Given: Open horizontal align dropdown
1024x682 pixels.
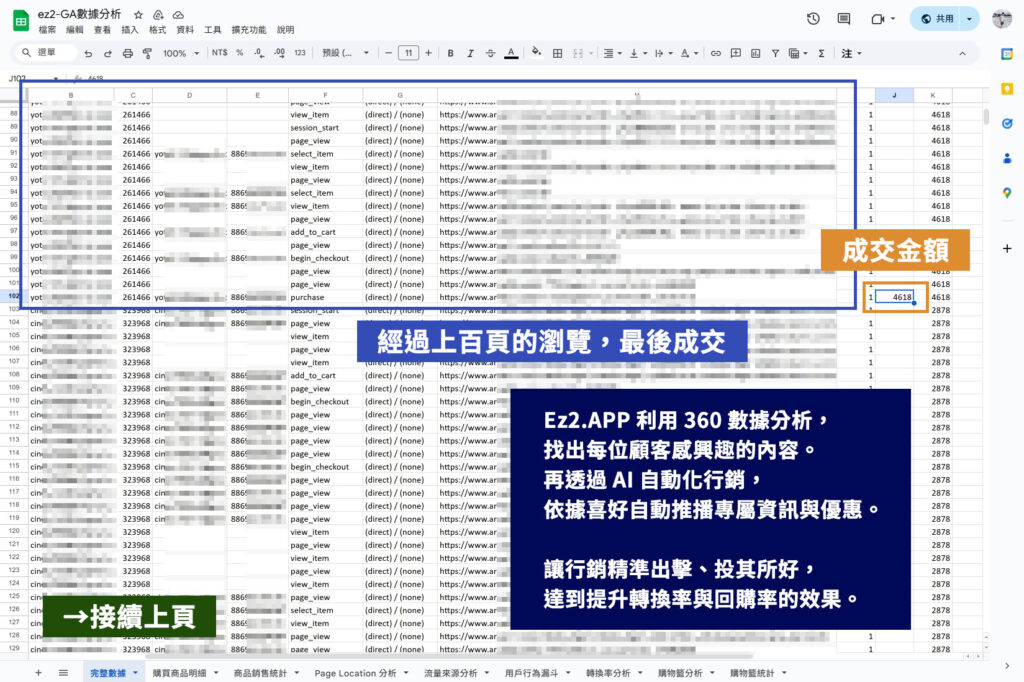Looking at the screenshot, I should (612, 54).
